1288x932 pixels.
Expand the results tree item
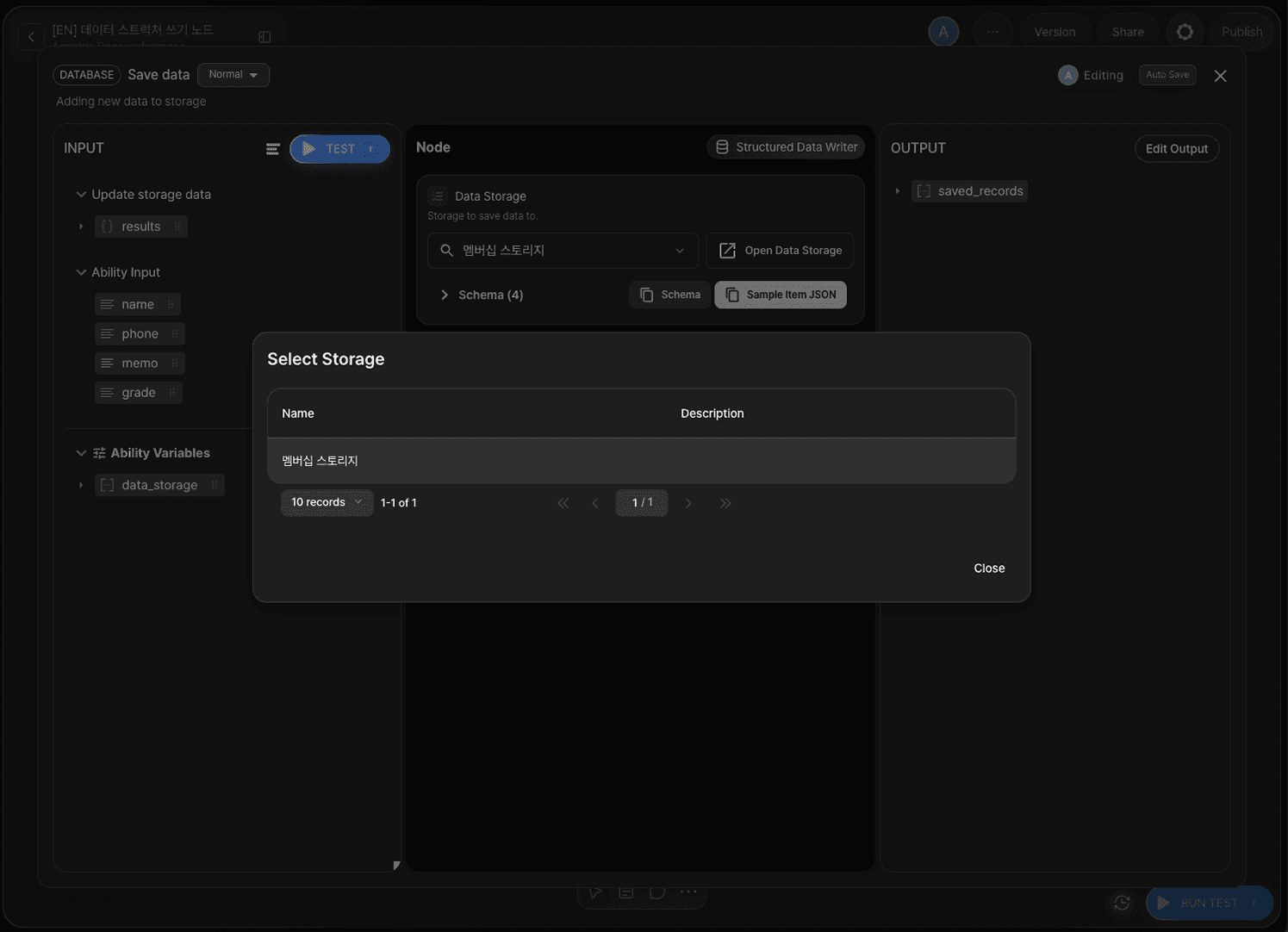click(x=81, y=227)
